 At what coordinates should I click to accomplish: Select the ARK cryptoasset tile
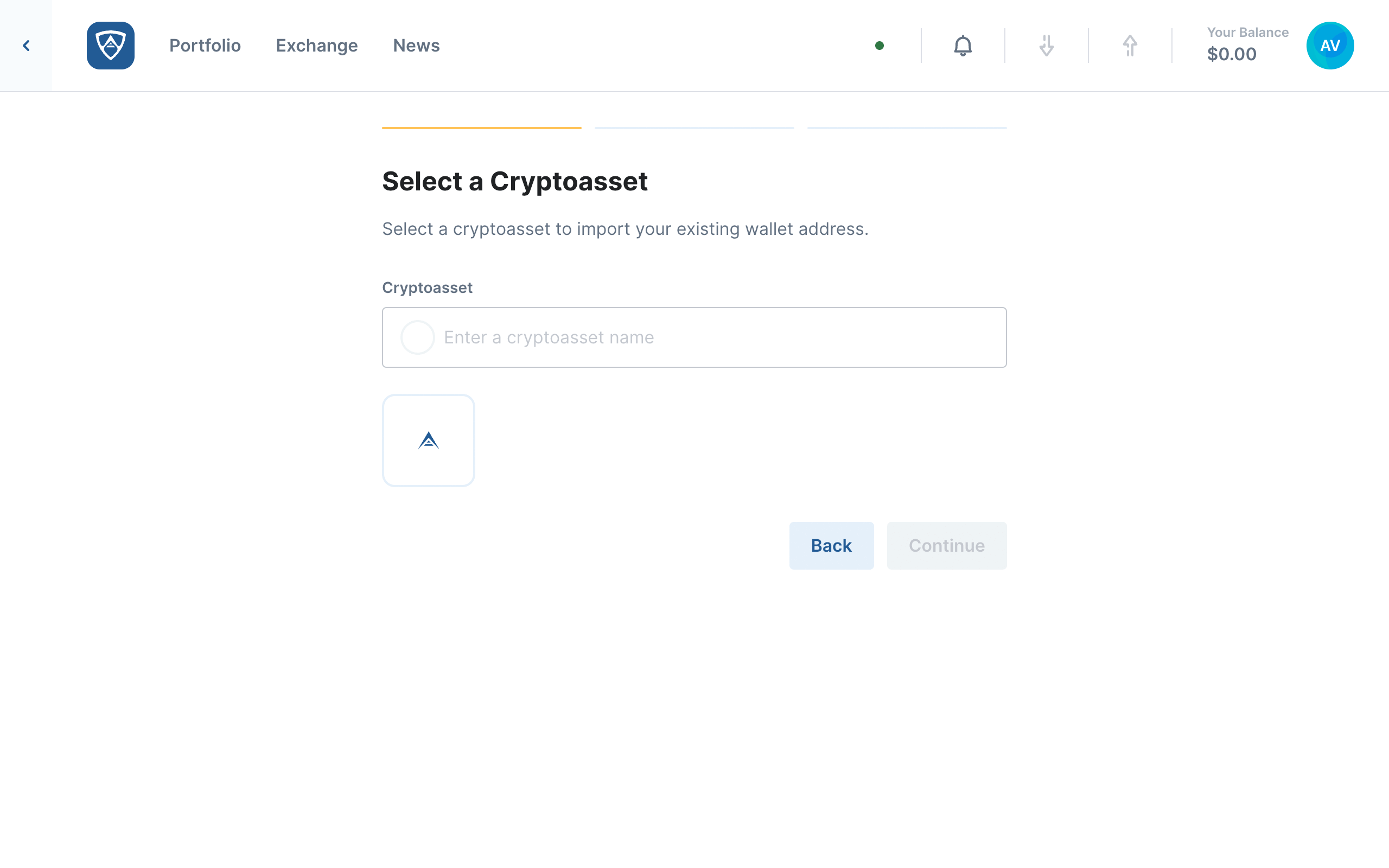(428, 441)
